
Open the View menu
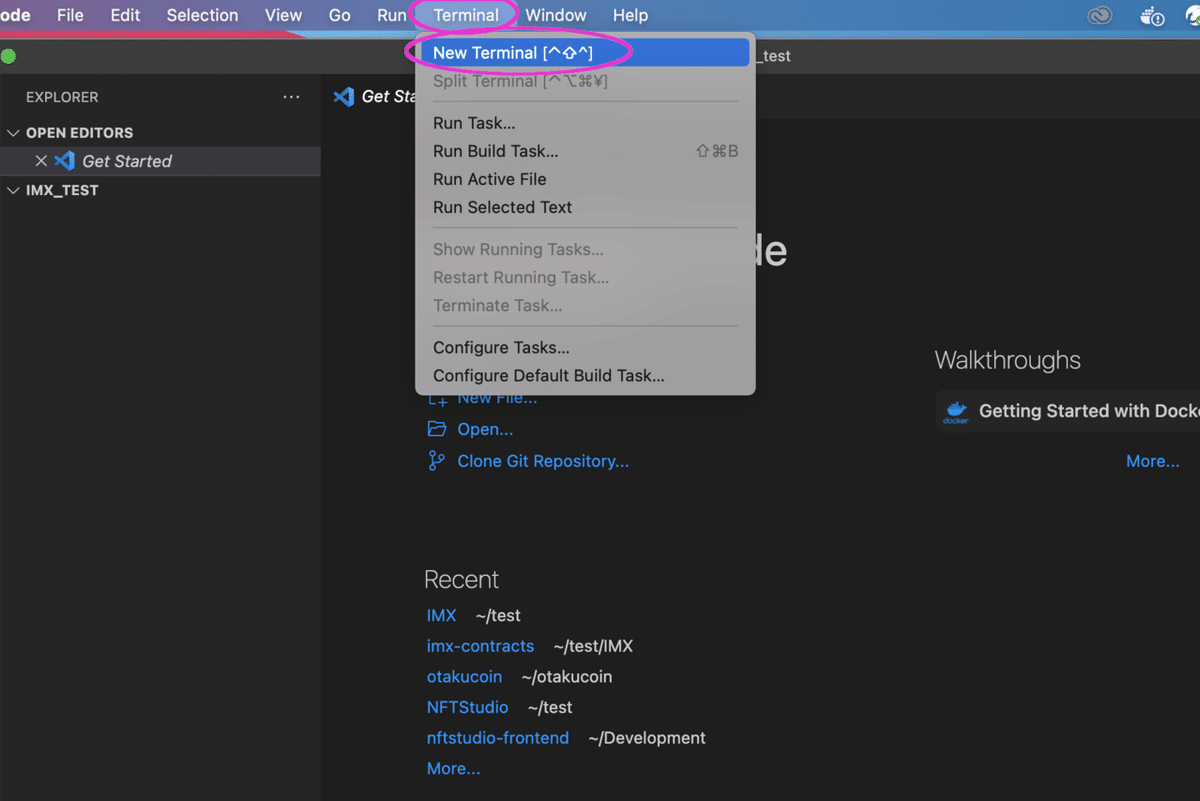(x=283, y=15)
